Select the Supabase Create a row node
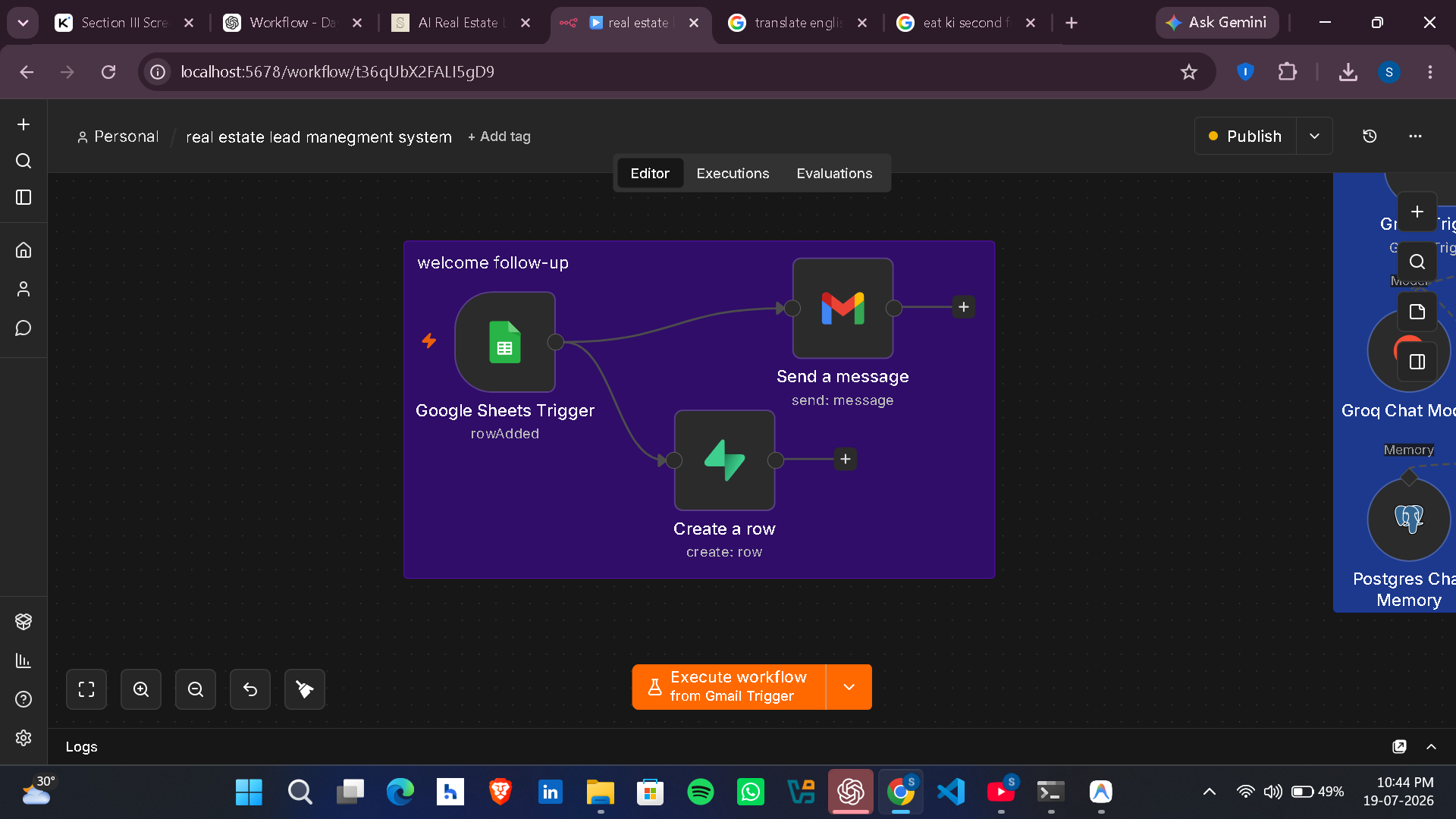The image size is (1456, 819). 724,460
